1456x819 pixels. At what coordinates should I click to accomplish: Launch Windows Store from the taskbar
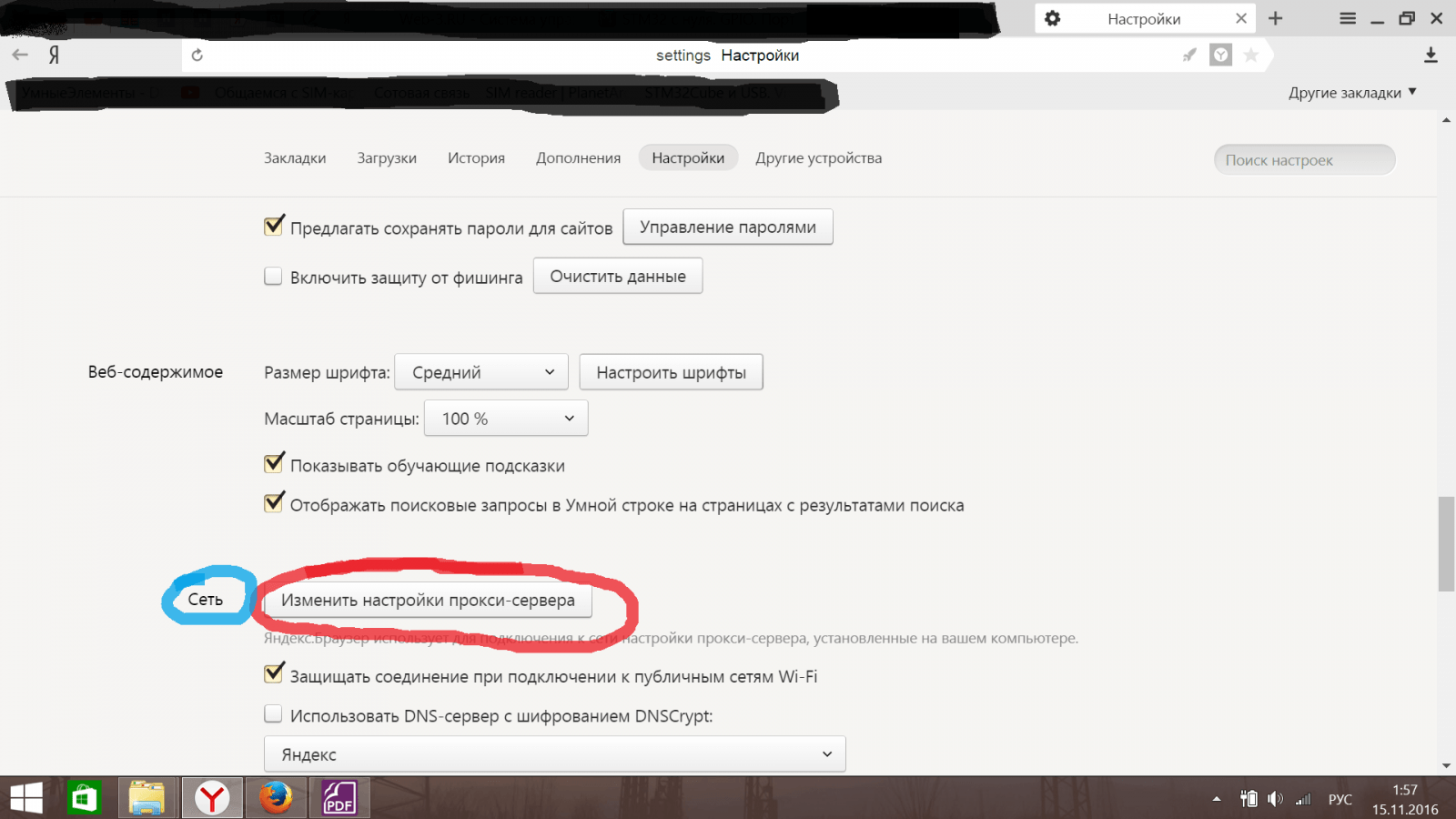click(x=85, y=798)
